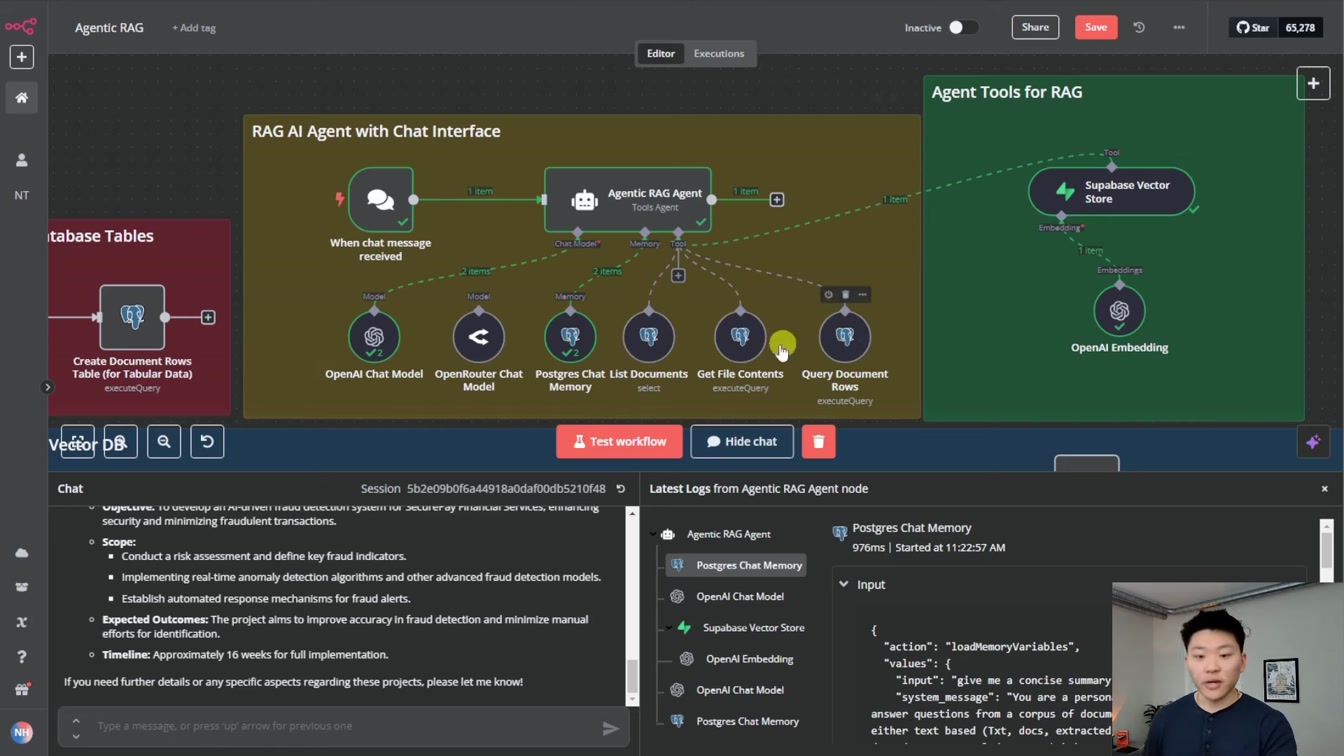This screenshot has width=1344, height=756.
Task: Select the Agentic RAG Agent node on canvas
Action: click(627, 199)
